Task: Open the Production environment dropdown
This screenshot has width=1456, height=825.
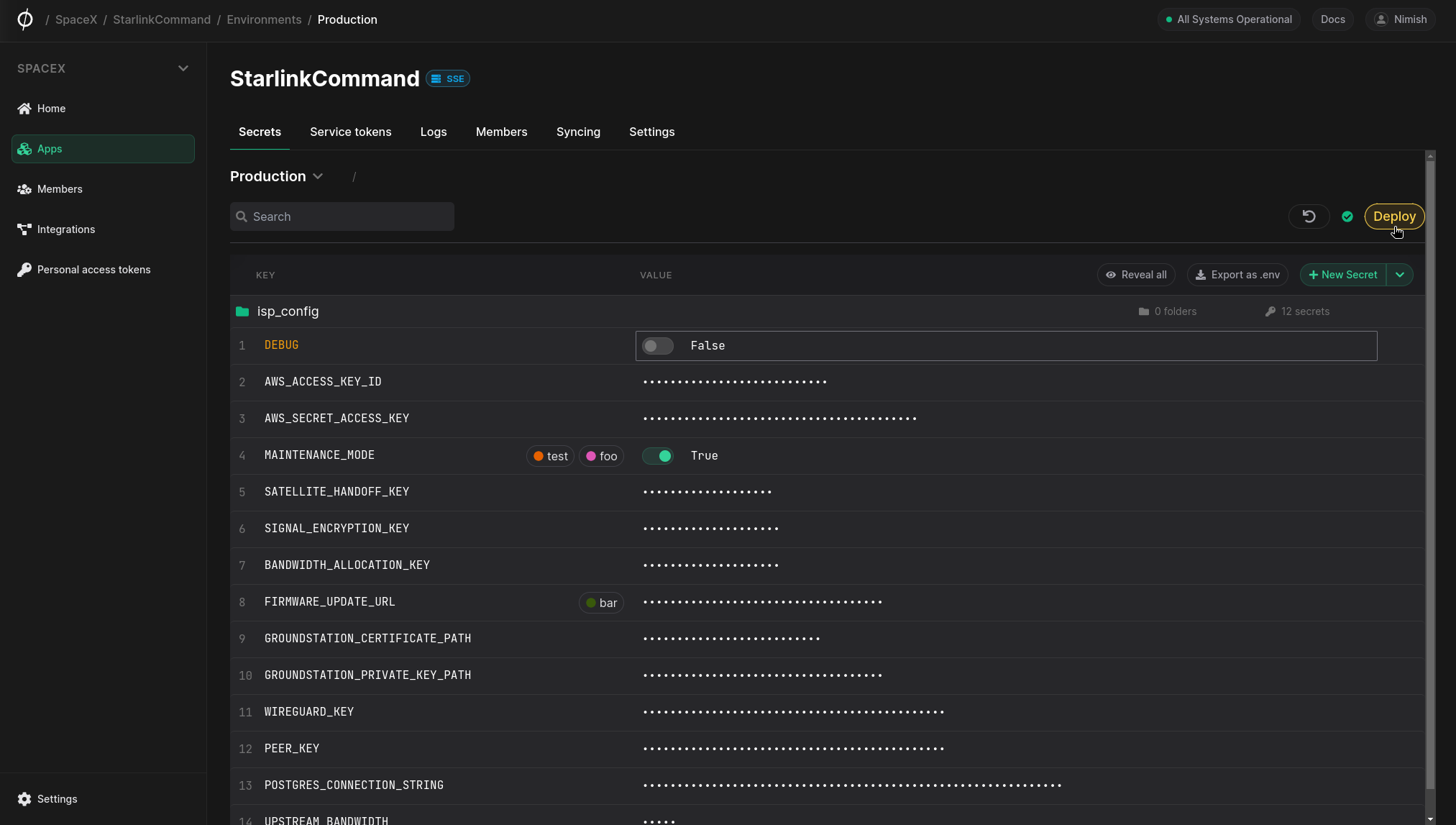Action: [277, 176]
